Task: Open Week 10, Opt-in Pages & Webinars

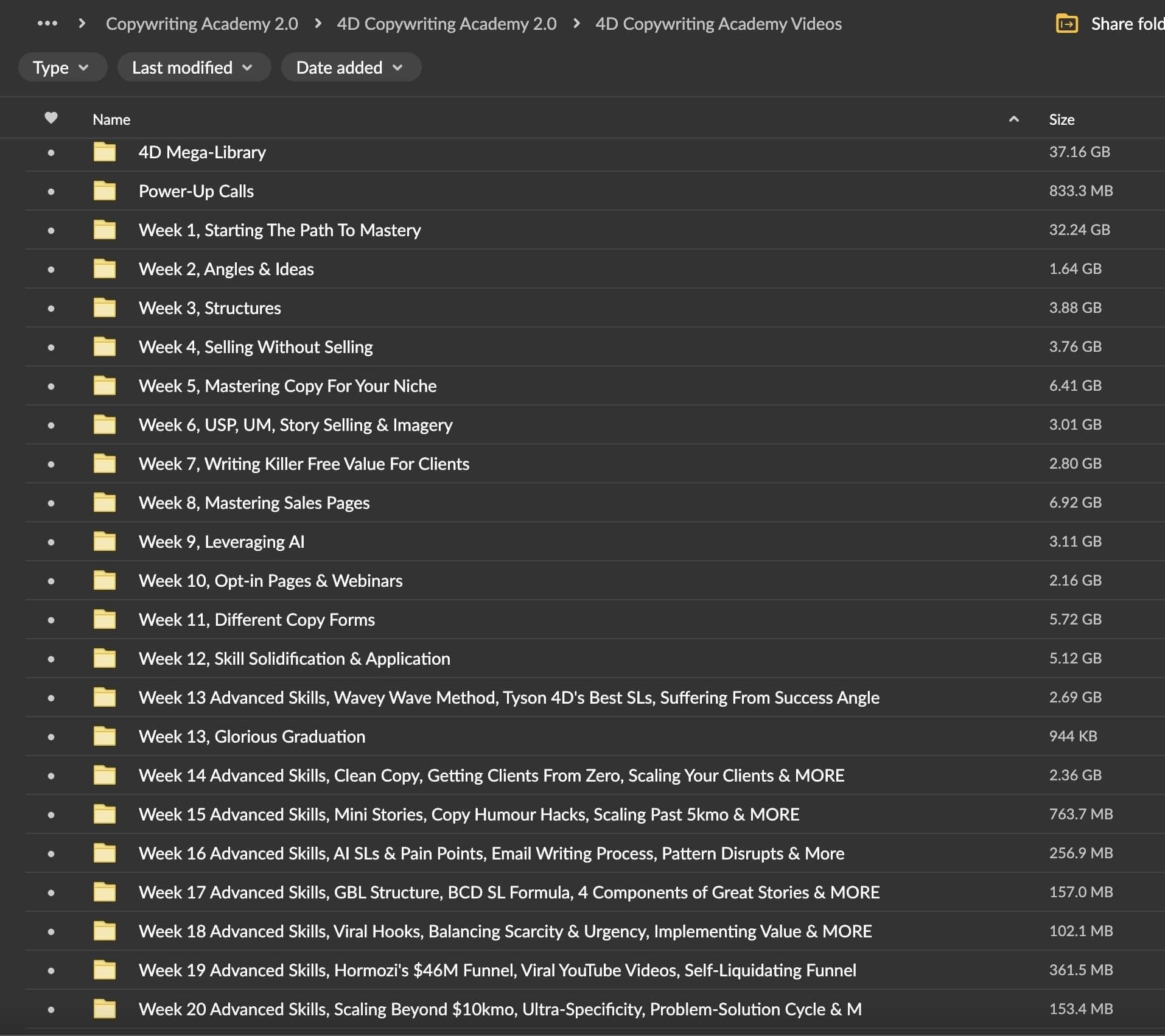Action: click(270, 581)
